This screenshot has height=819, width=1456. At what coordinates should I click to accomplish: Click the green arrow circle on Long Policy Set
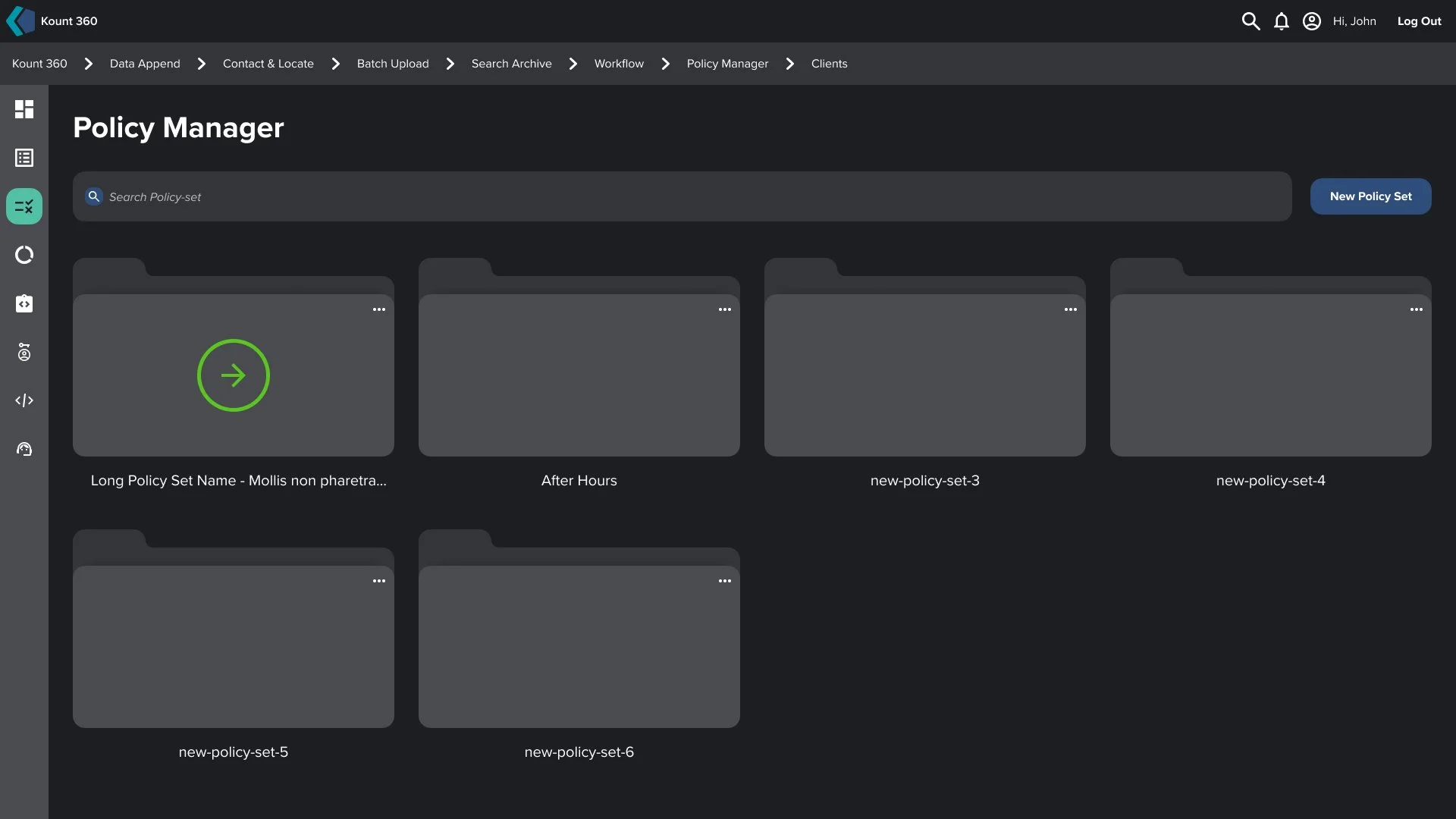[234, 375]
